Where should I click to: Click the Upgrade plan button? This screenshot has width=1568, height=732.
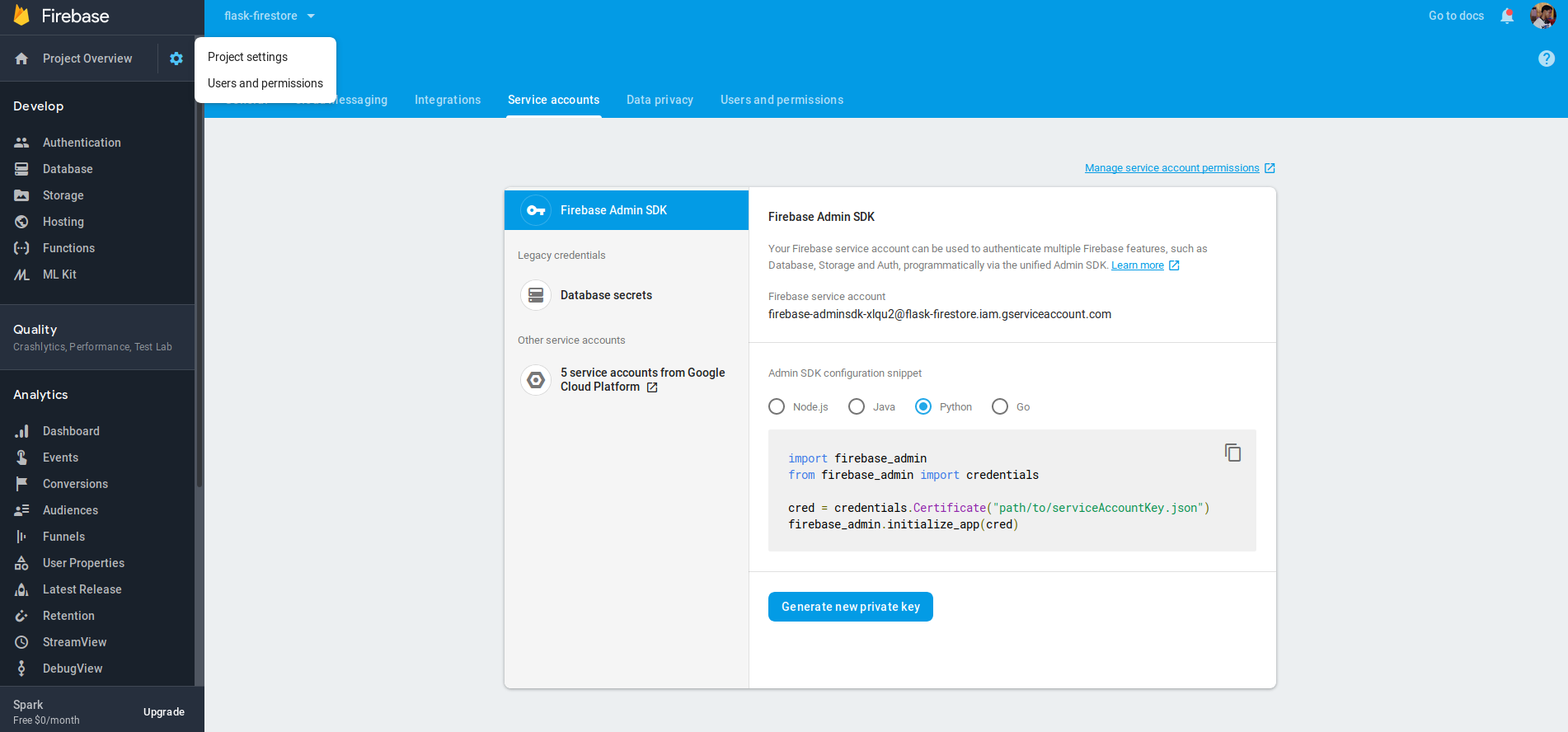pyautogui.click(x=164, y=712)
